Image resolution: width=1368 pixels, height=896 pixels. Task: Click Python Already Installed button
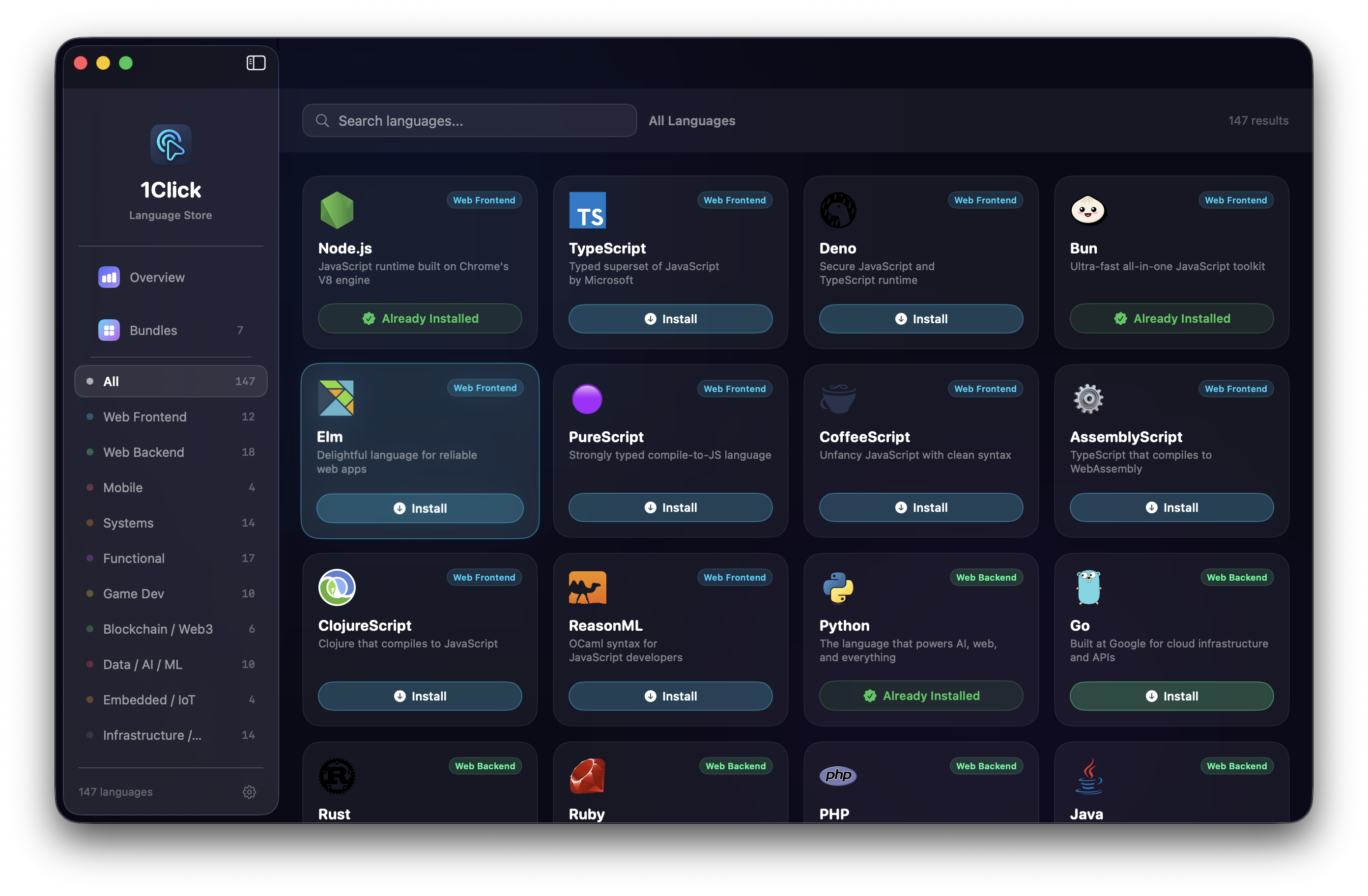921,696
